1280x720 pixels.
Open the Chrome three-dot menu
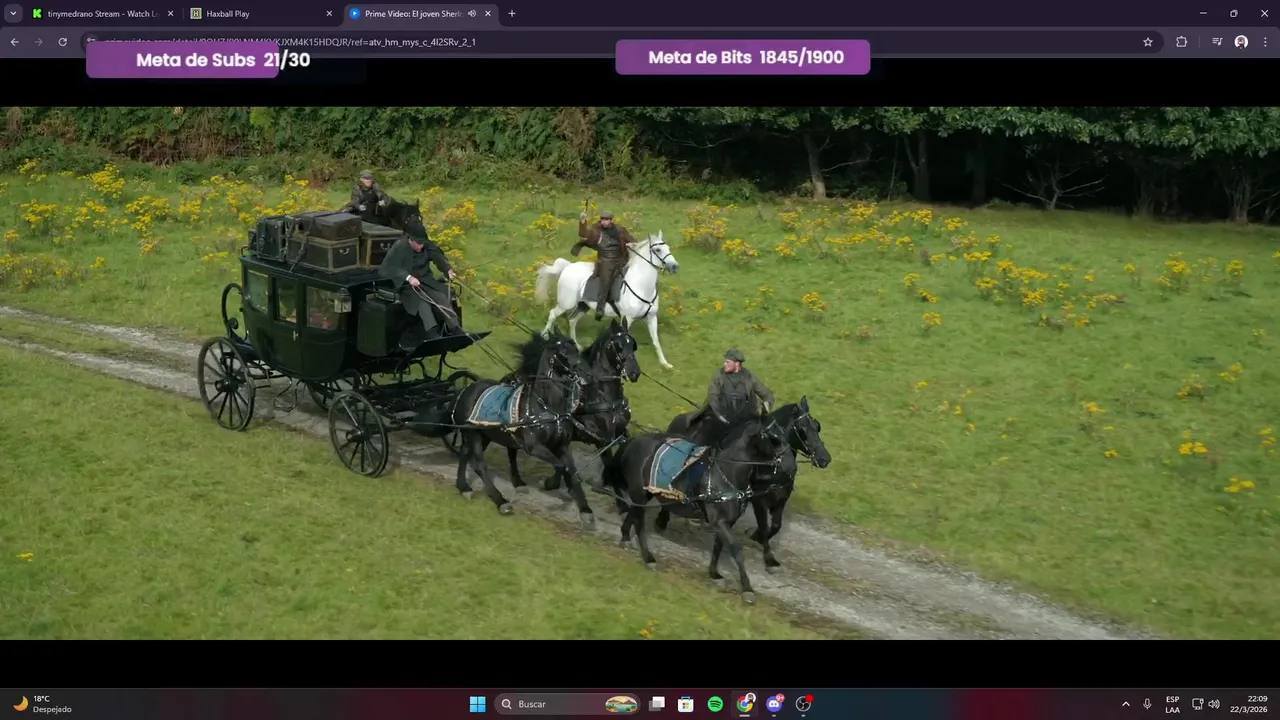tap(1265, 42)
